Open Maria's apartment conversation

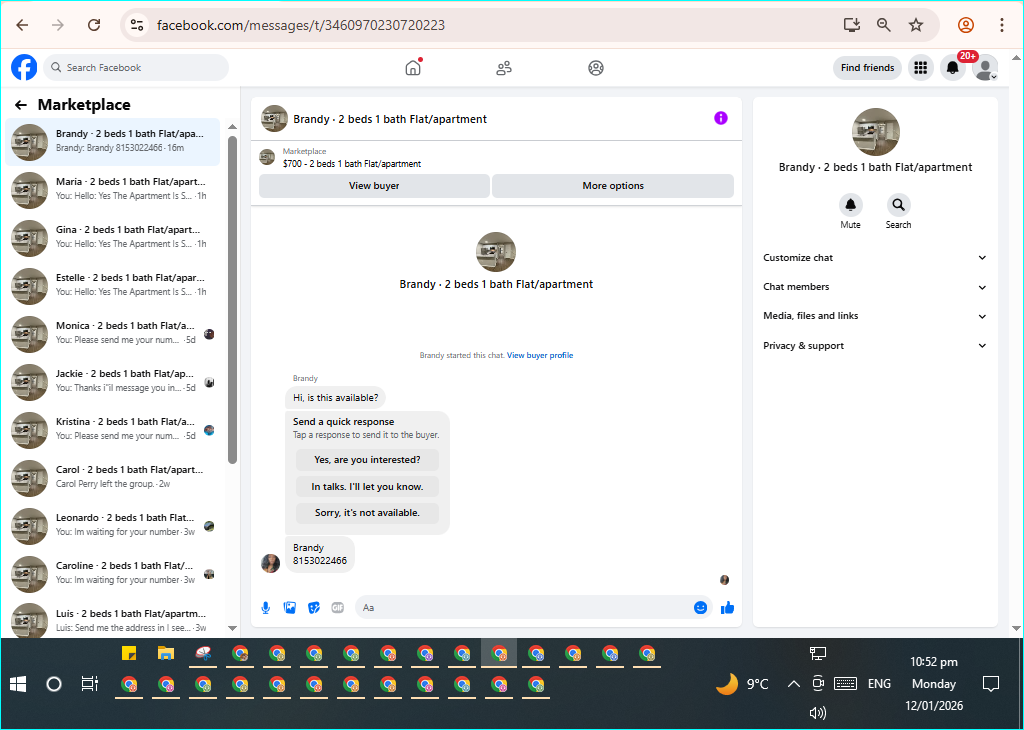(112, 190)
